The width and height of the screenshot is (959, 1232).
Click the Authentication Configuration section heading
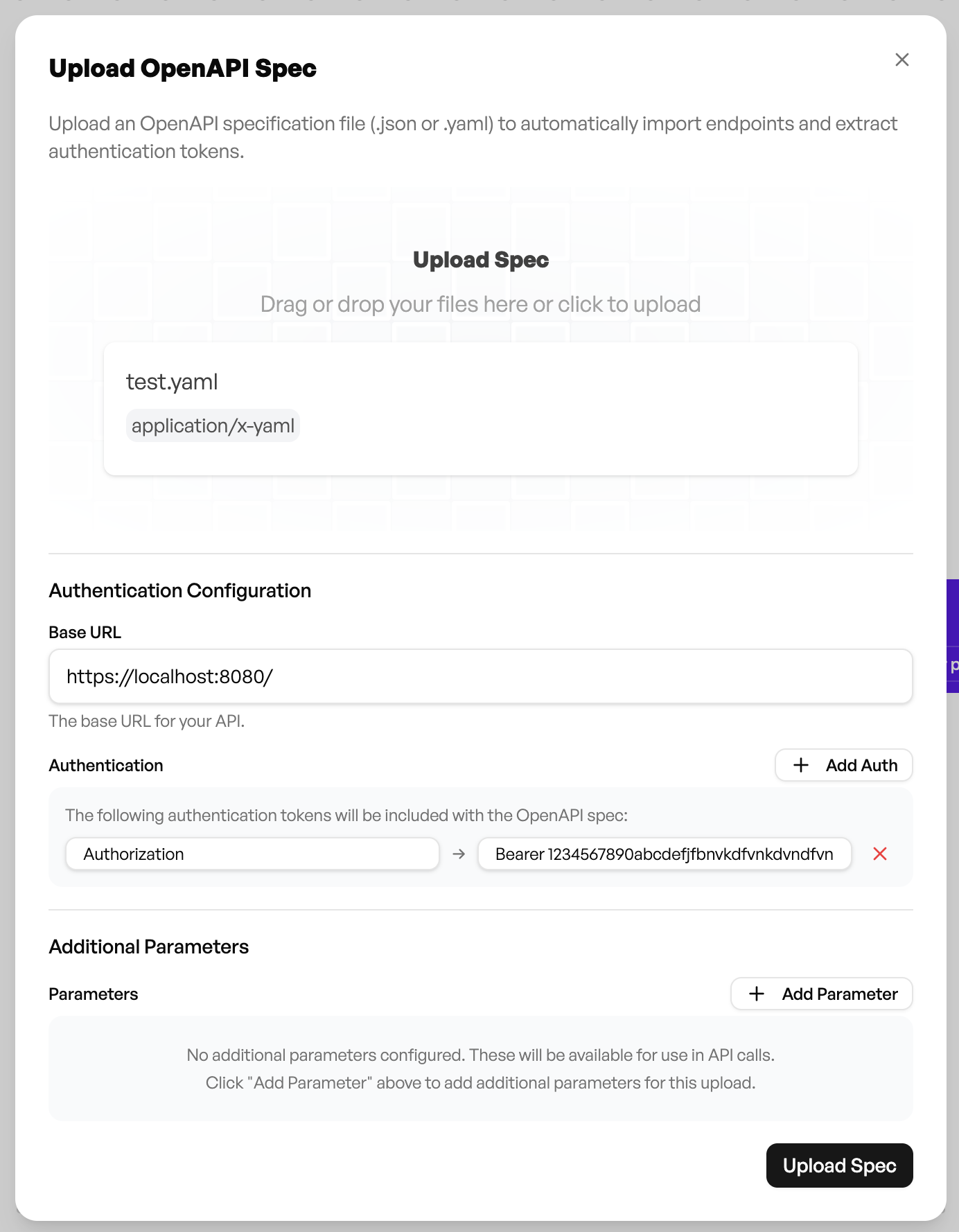[x=179, y=590]
